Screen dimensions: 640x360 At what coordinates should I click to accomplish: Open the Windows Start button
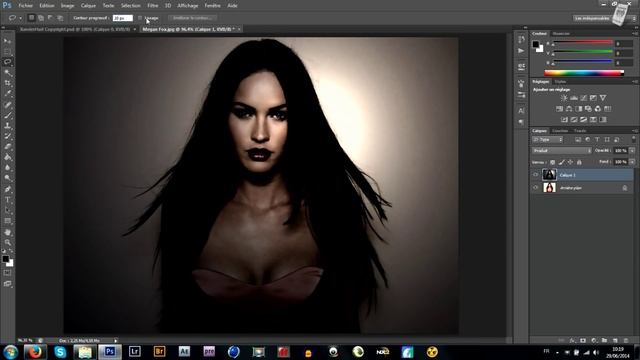(10, 352)
